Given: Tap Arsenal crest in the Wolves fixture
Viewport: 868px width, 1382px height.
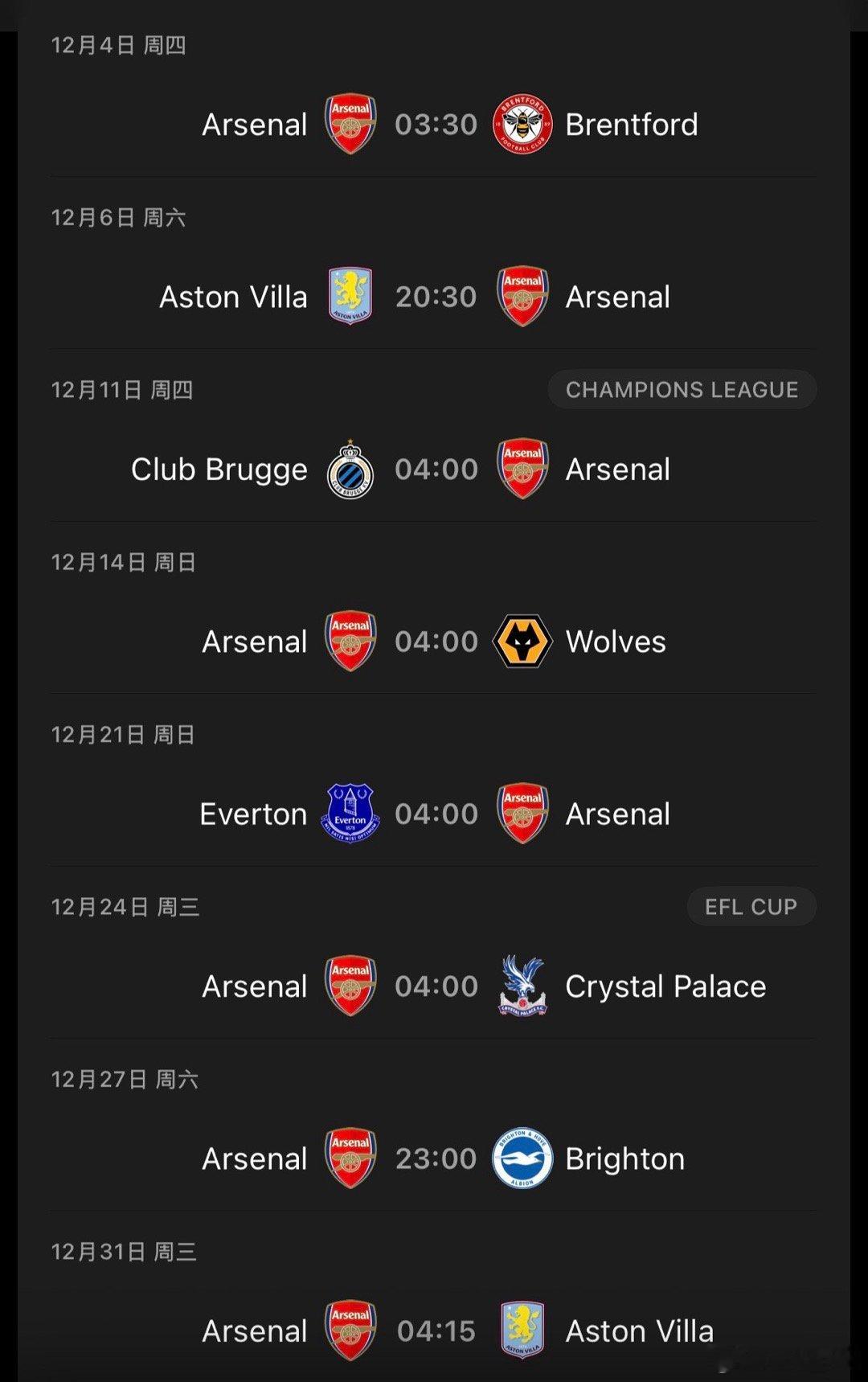Looking at the screenshot, I should click(350, 642).
